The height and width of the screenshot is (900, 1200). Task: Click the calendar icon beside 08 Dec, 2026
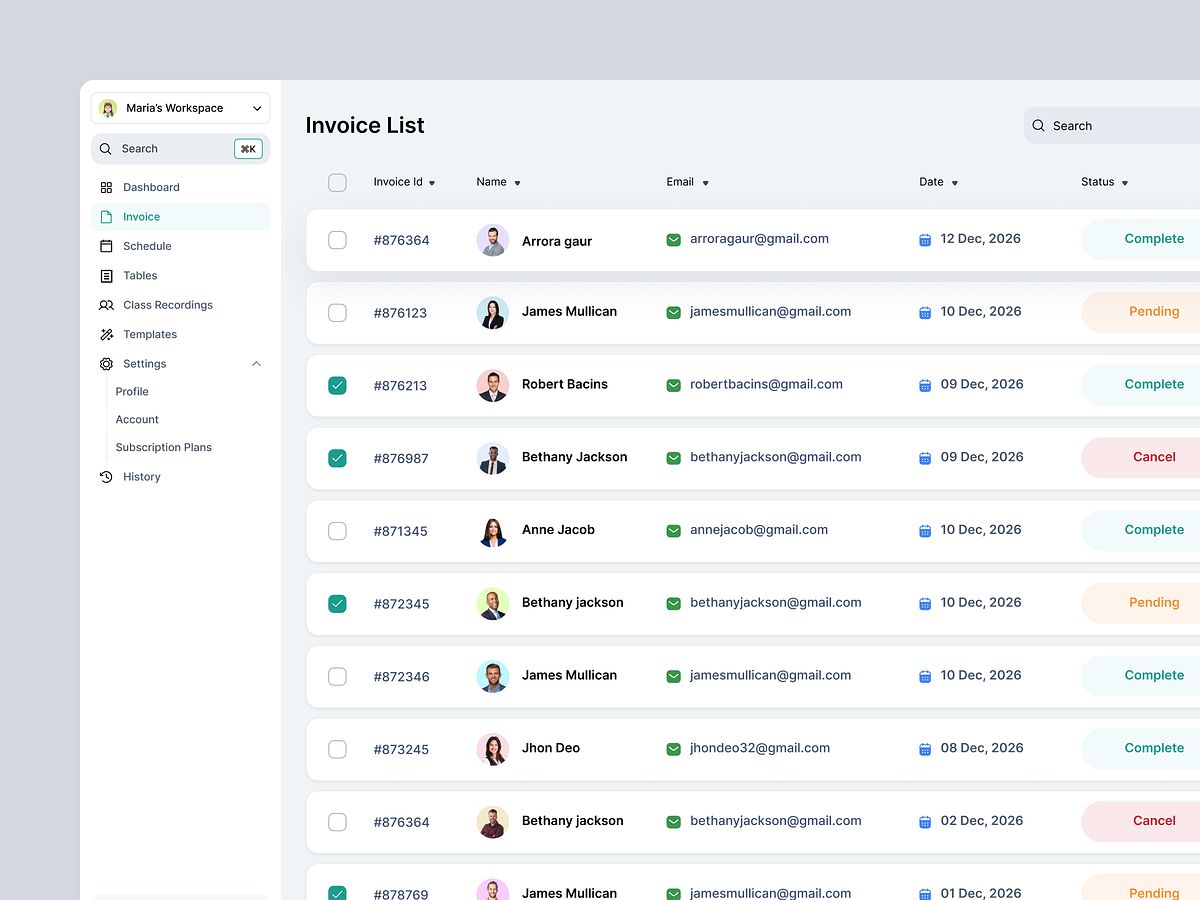[x=925, y=749]
